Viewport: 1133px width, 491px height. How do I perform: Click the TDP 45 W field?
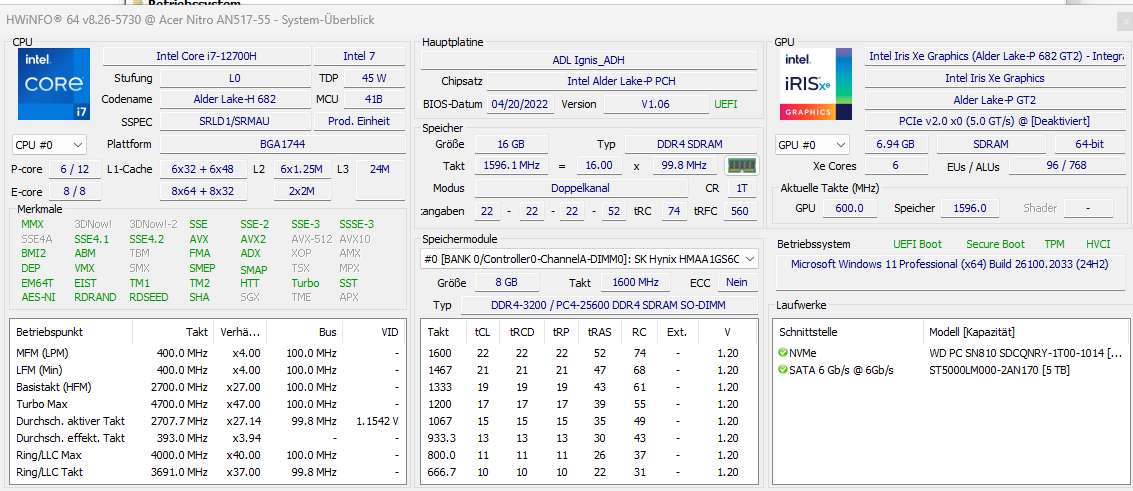[373, 78]
